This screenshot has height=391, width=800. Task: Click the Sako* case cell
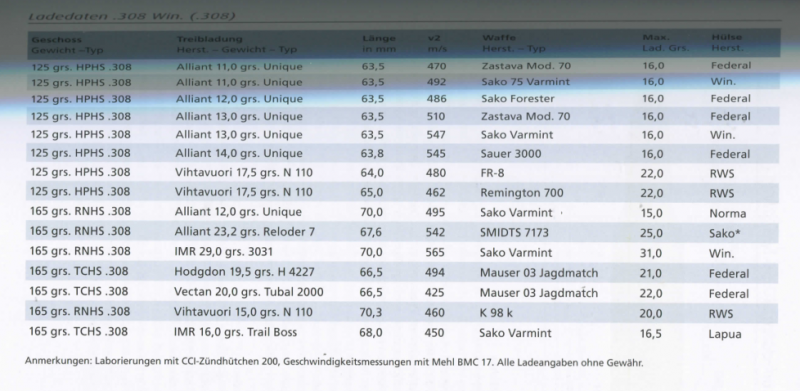tap(724, 233)
